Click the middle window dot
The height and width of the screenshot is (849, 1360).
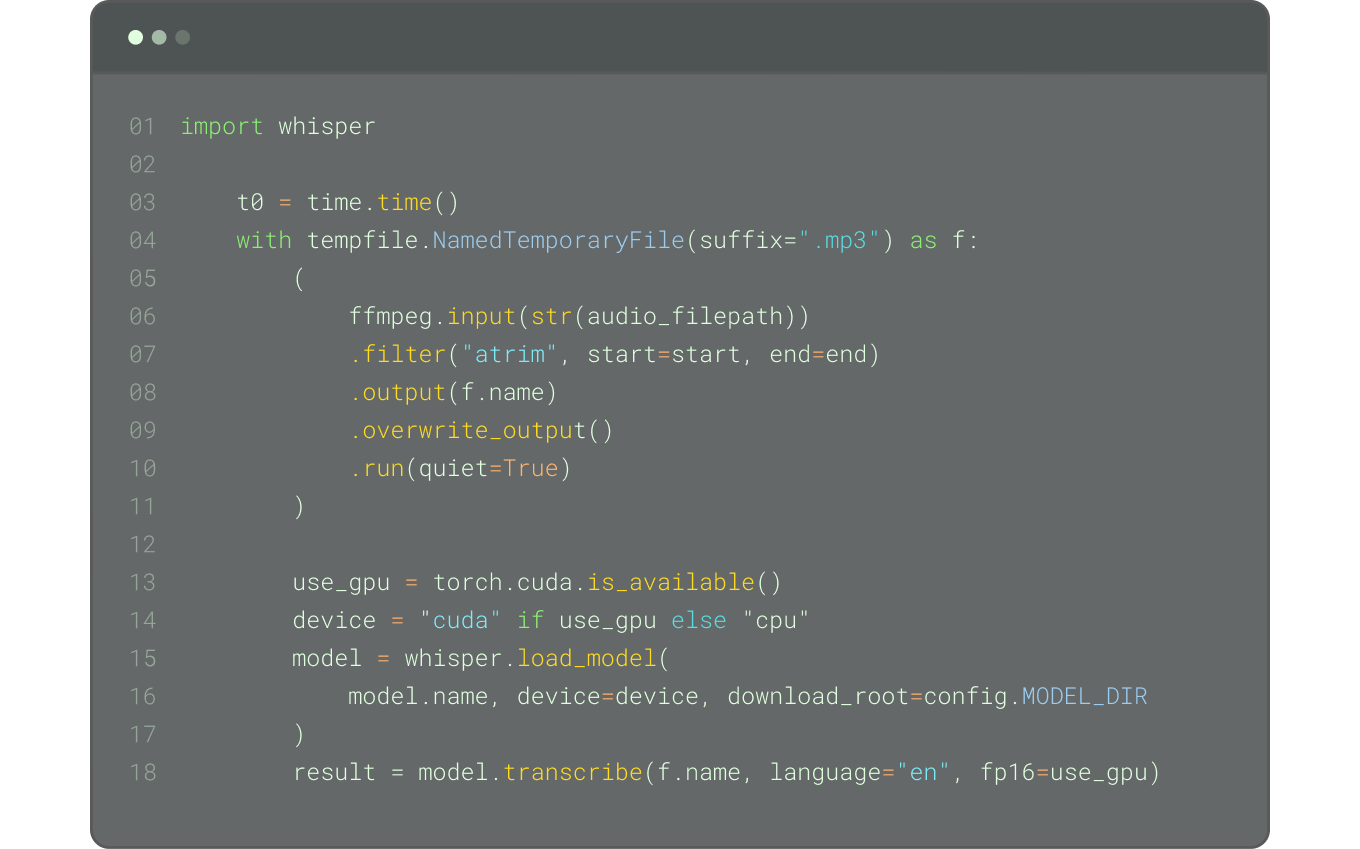159,38
